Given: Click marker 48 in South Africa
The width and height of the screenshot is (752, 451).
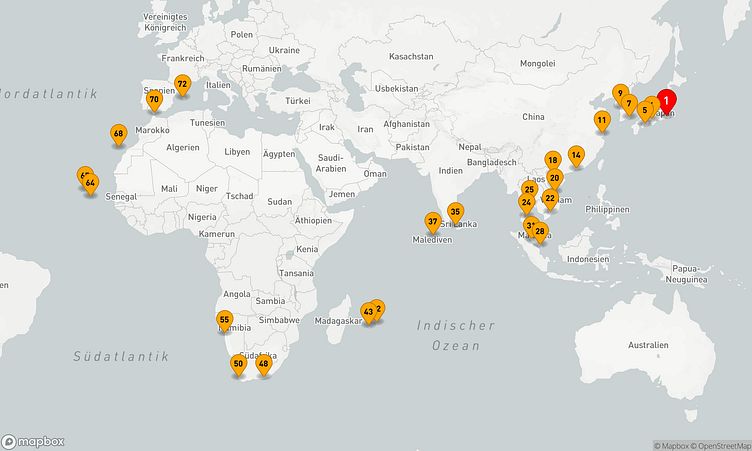Looking at the screenshot, I should (x=264, y=364).
